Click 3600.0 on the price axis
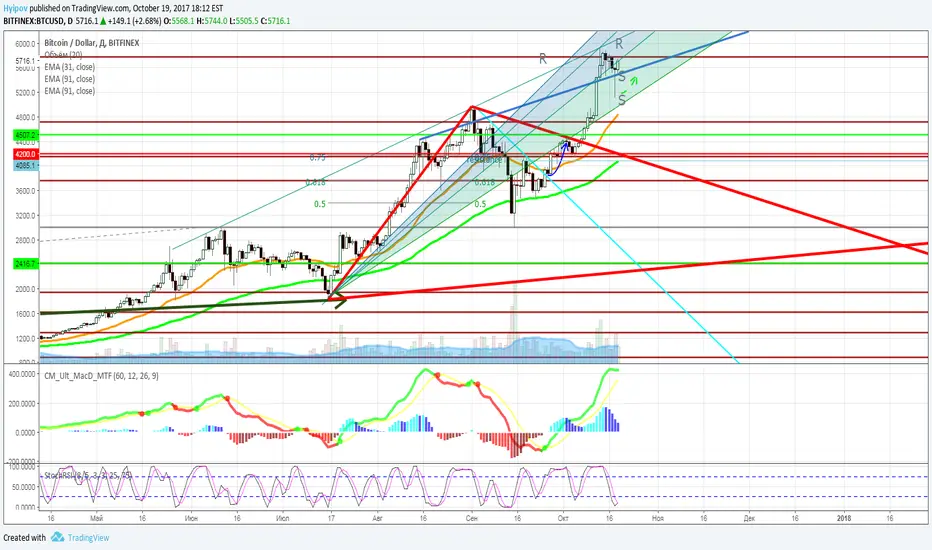Screen dimensions: 932x550 (26, 191)
